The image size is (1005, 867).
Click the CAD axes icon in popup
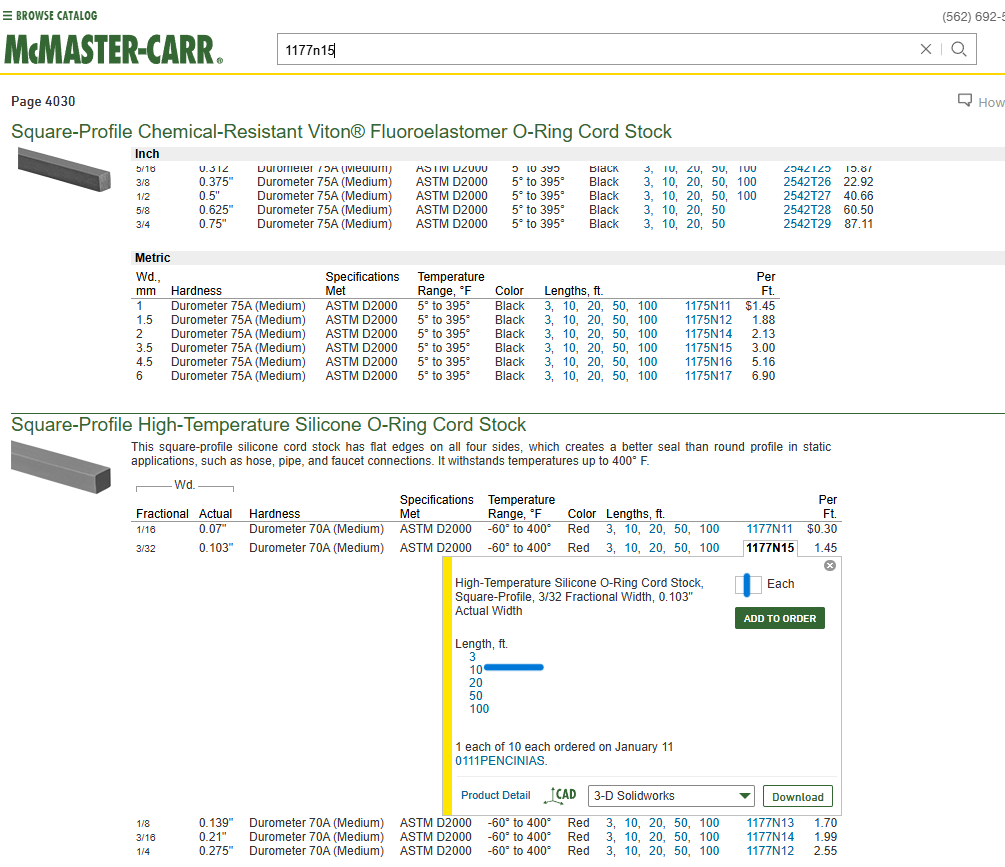click(x=560, y=796)
